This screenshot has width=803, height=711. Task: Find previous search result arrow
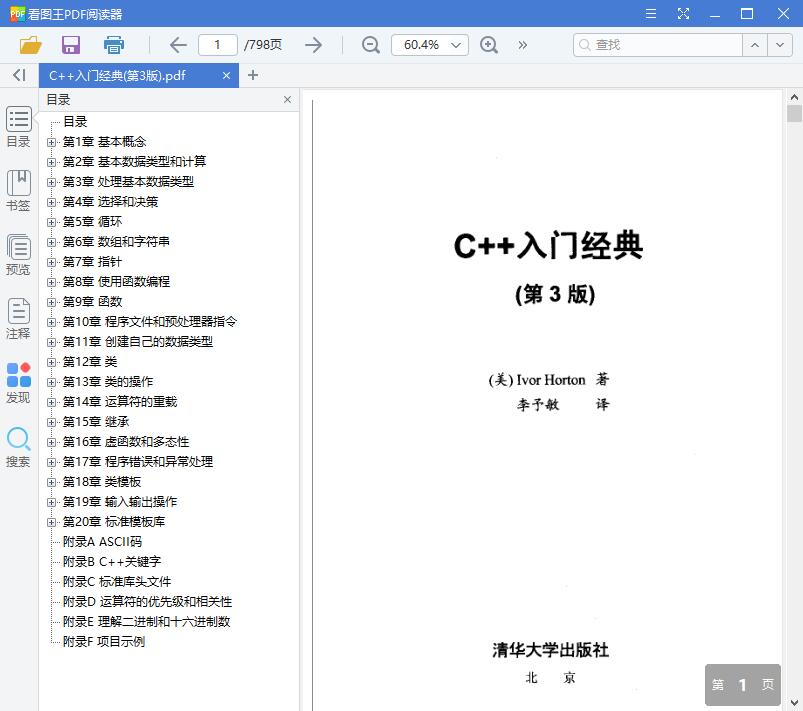click(755, 45)
